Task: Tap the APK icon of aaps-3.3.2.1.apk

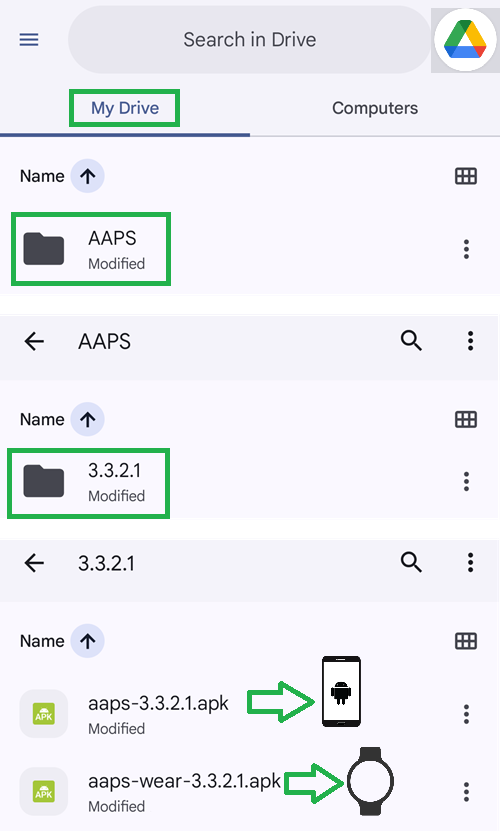Action: click(x=43, y=714)
